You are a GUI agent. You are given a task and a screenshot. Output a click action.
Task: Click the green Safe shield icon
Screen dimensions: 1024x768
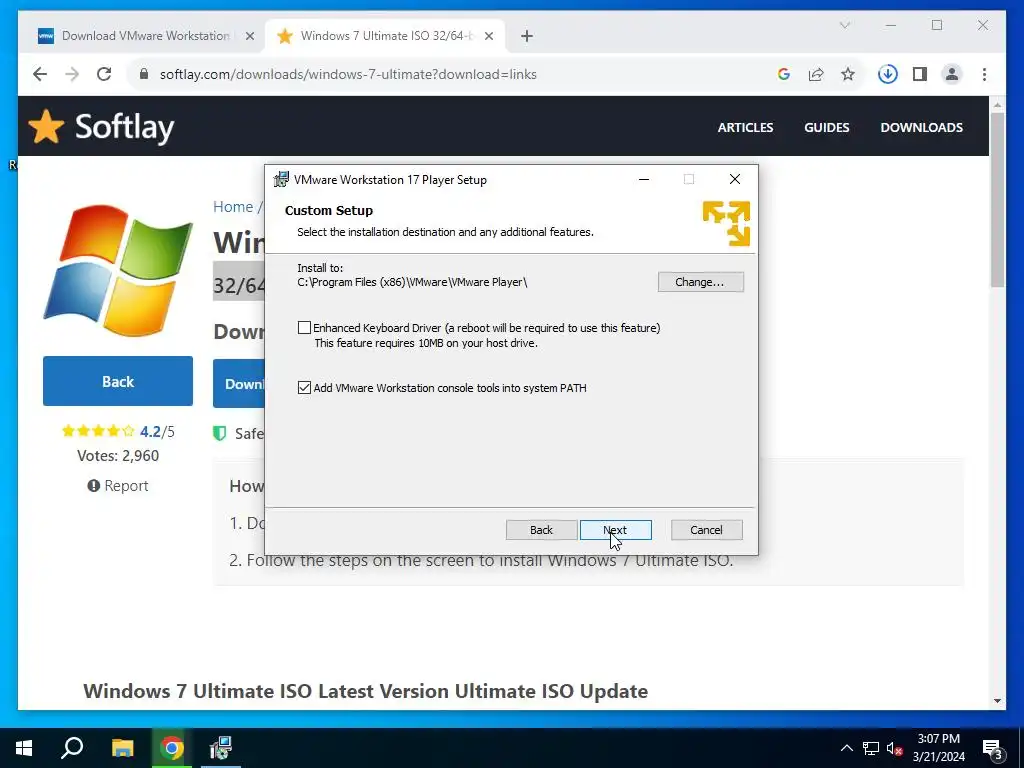click(219, 434)
